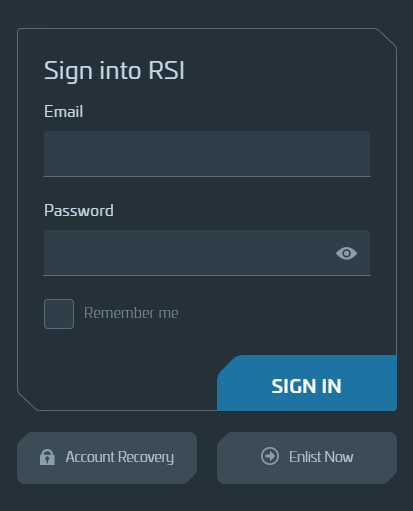Toggle password visibility eye in Password field
413x511 pixels.
[346, 253]
